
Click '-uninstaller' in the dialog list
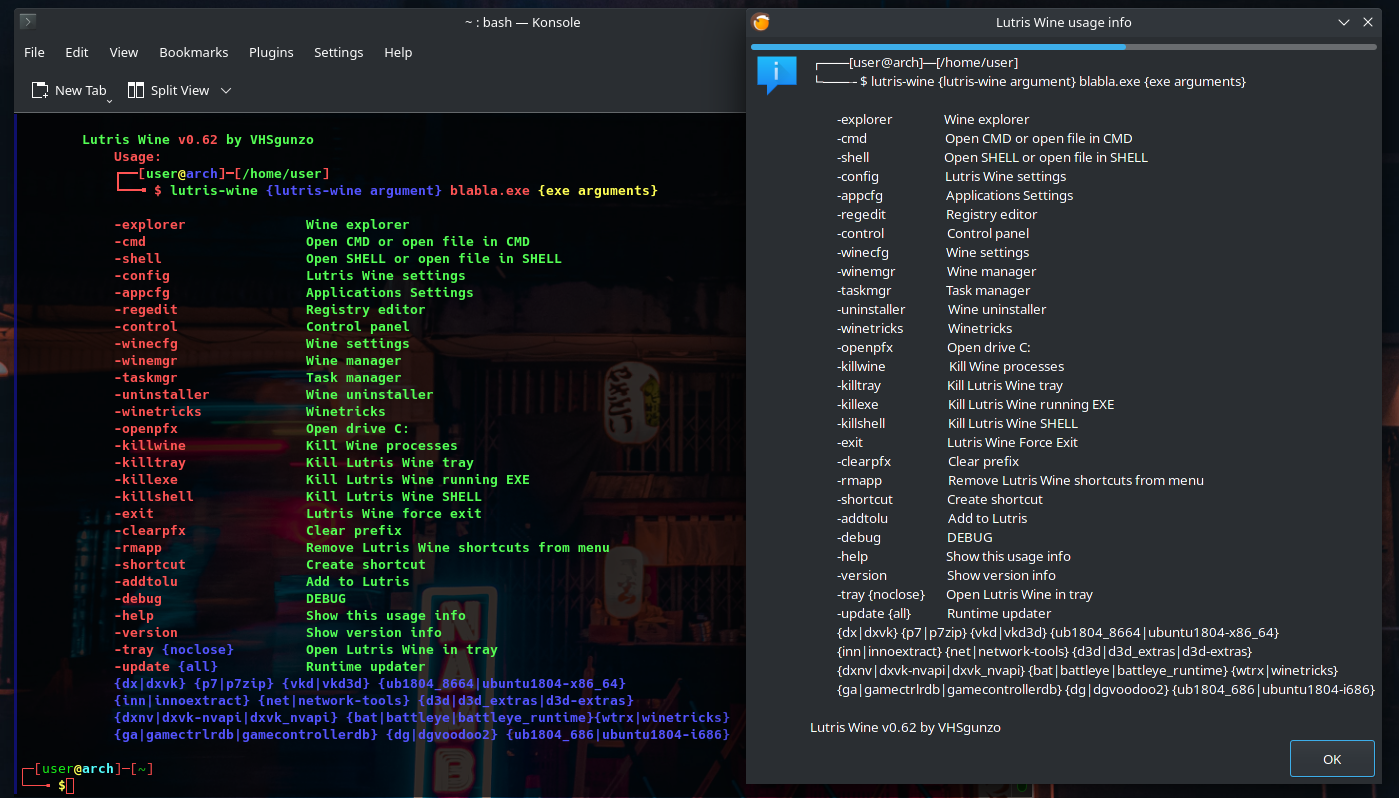[871, 309]
